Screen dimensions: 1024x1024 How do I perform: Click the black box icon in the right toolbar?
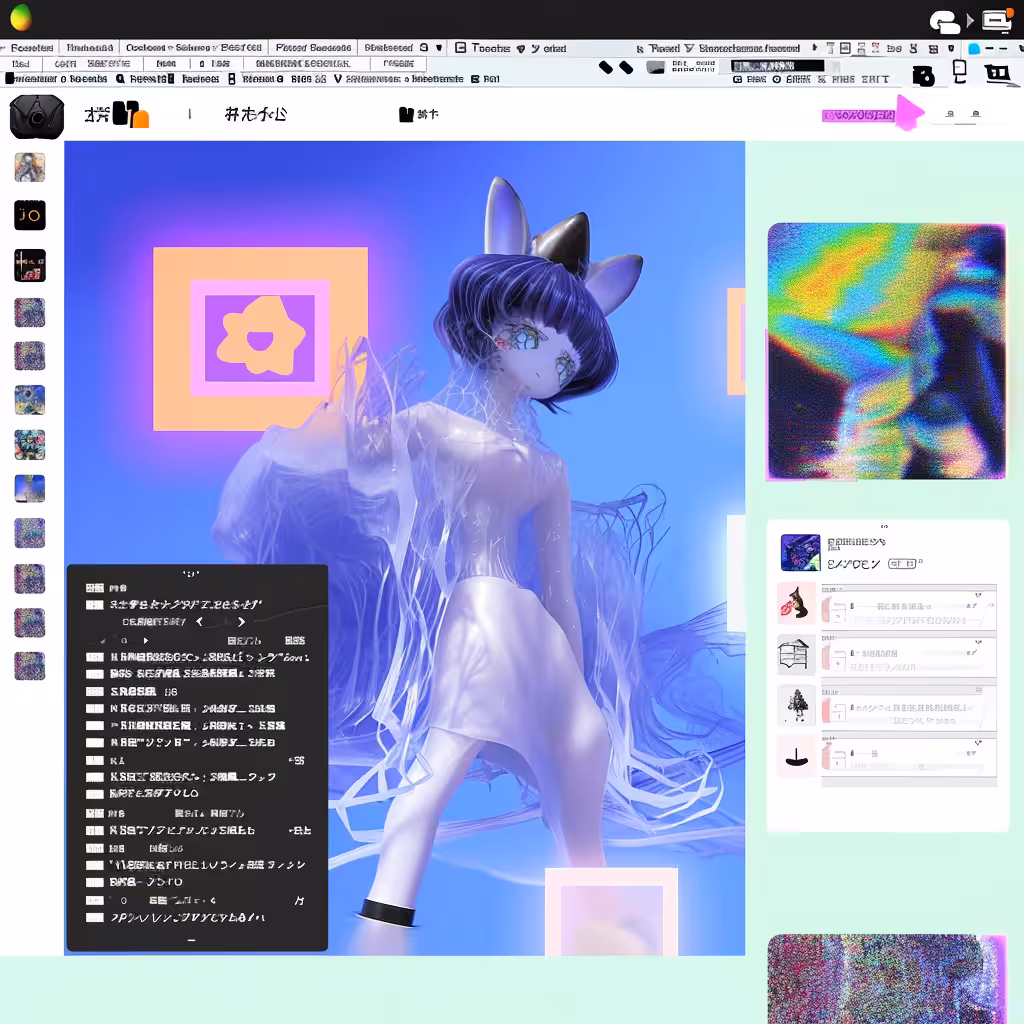click(x=923, y=76)
